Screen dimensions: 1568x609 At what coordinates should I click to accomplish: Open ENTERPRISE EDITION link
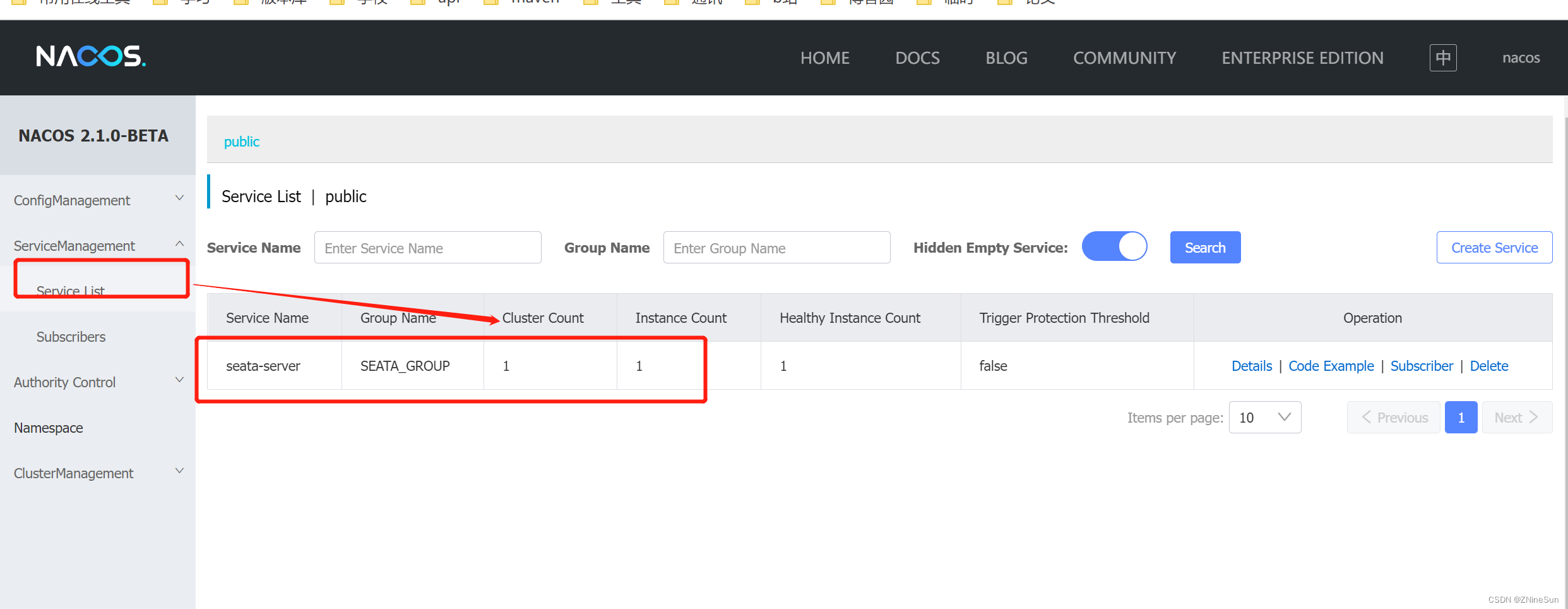pos(1302,58)
